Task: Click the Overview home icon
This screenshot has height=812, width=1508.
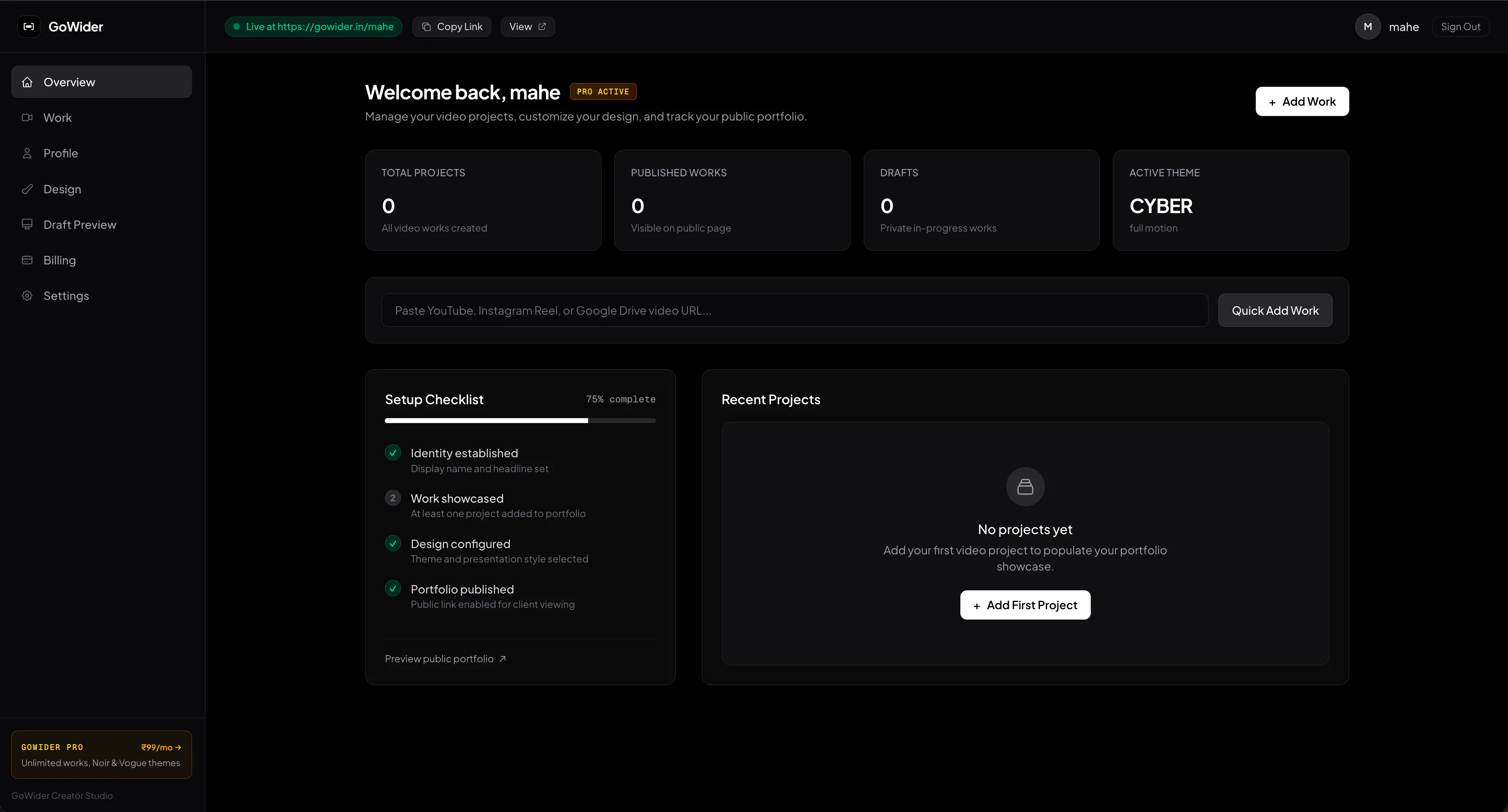Action: [x=27, y=82]
